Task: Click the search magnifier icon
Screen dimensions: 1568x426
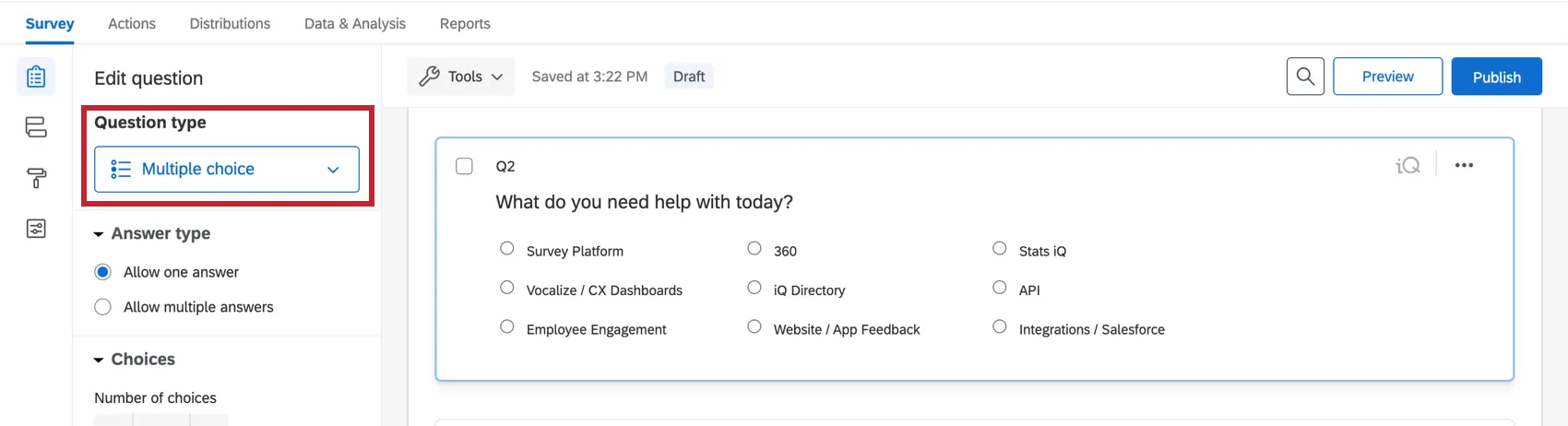Action: click(1305, 77)
